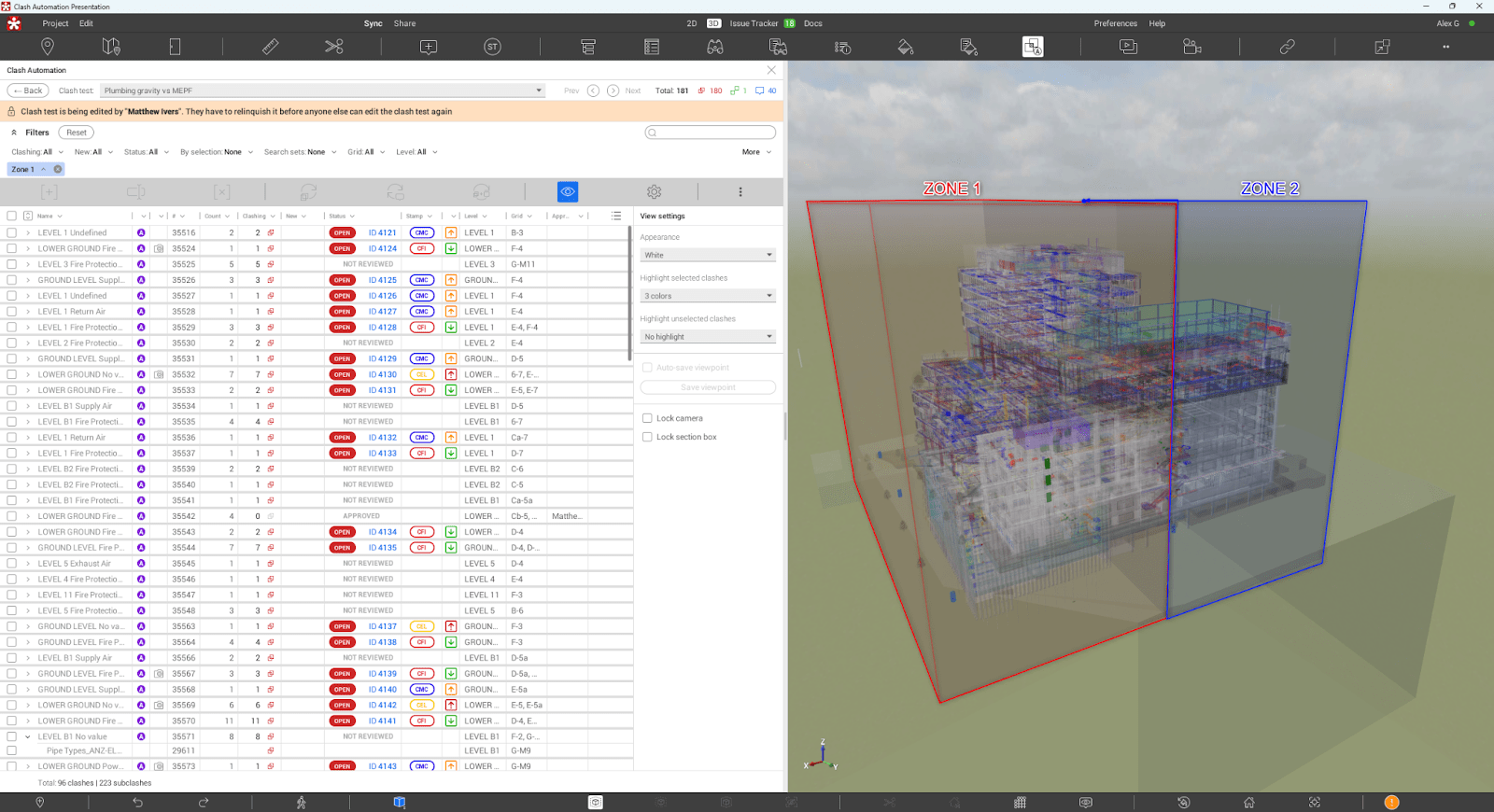Click the link chain icon

click(1287, 47)
